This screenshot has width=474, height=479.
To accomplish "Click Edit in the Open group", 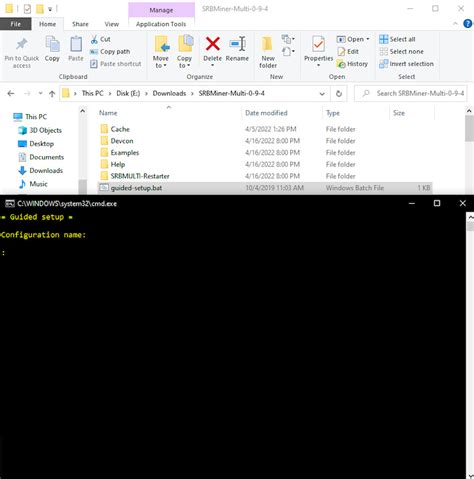I will pyautogui.click(x=348, y=52).
